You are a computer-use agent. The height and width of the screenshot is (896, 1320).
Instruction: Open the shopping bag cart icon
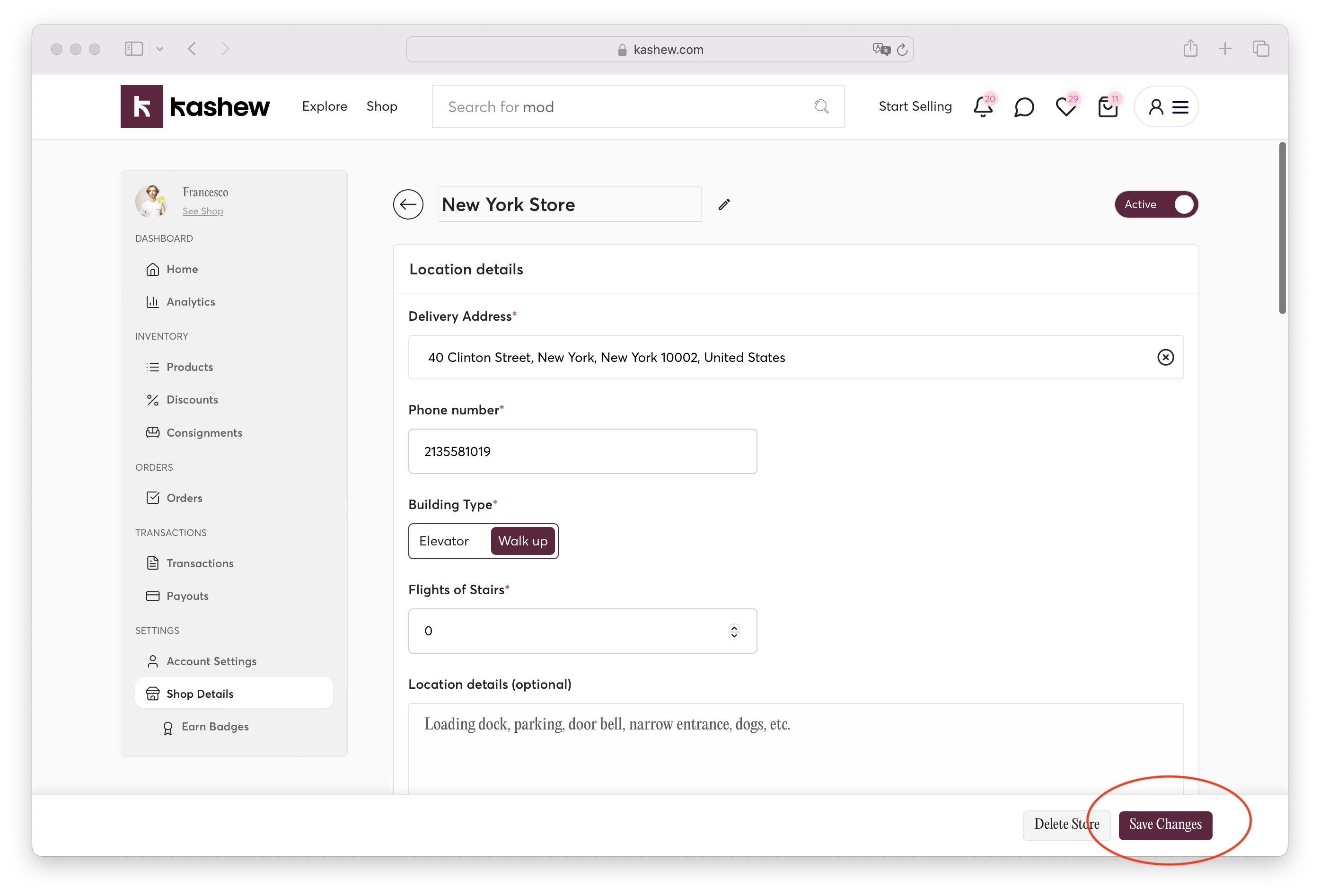(x=1108, y=107)
